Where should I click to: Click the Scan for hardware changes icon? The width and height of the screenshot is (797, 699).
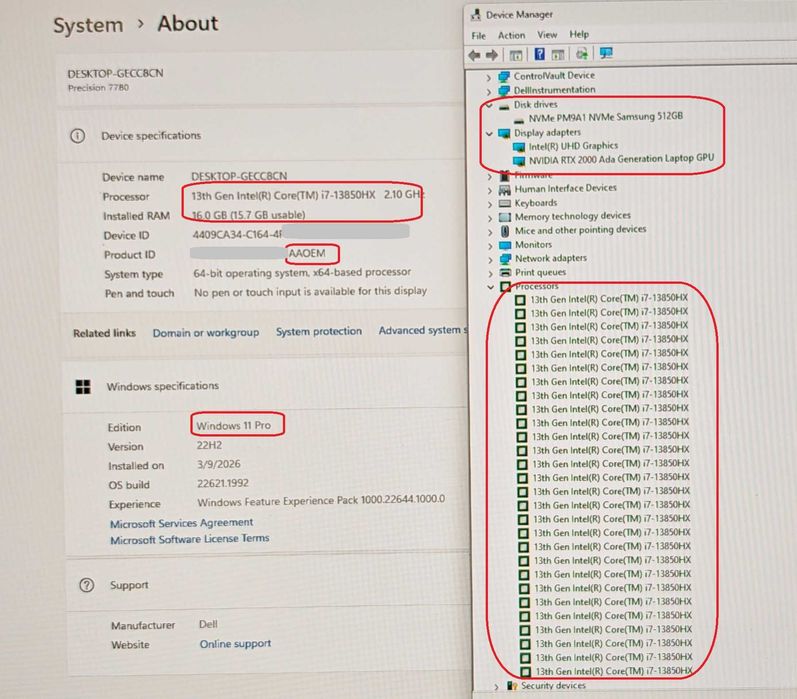[x=582, y=53]
